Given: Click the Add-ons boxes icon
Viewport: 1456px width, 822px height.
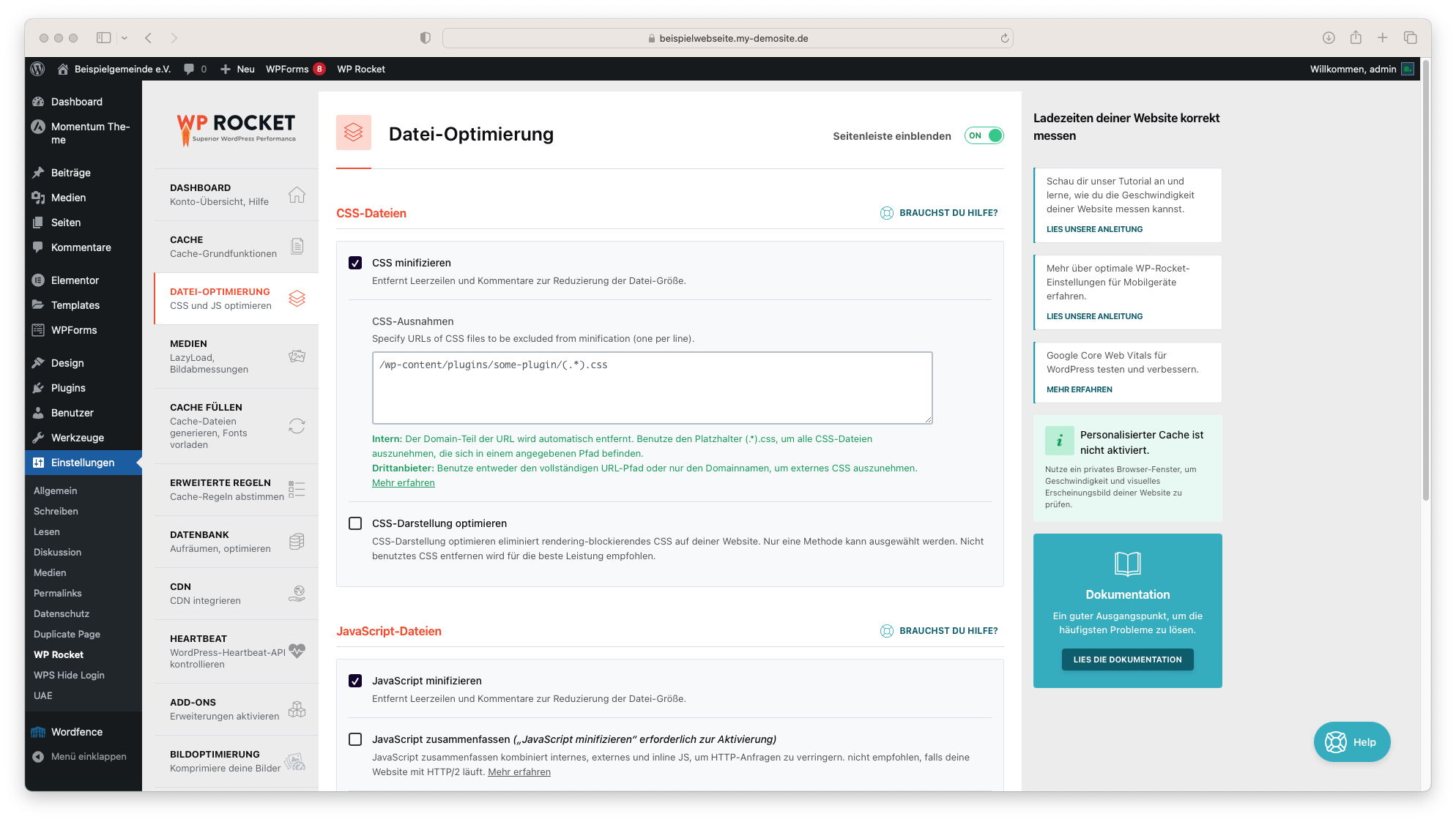Looking at the screenshot, I should [x=297, y=709].
